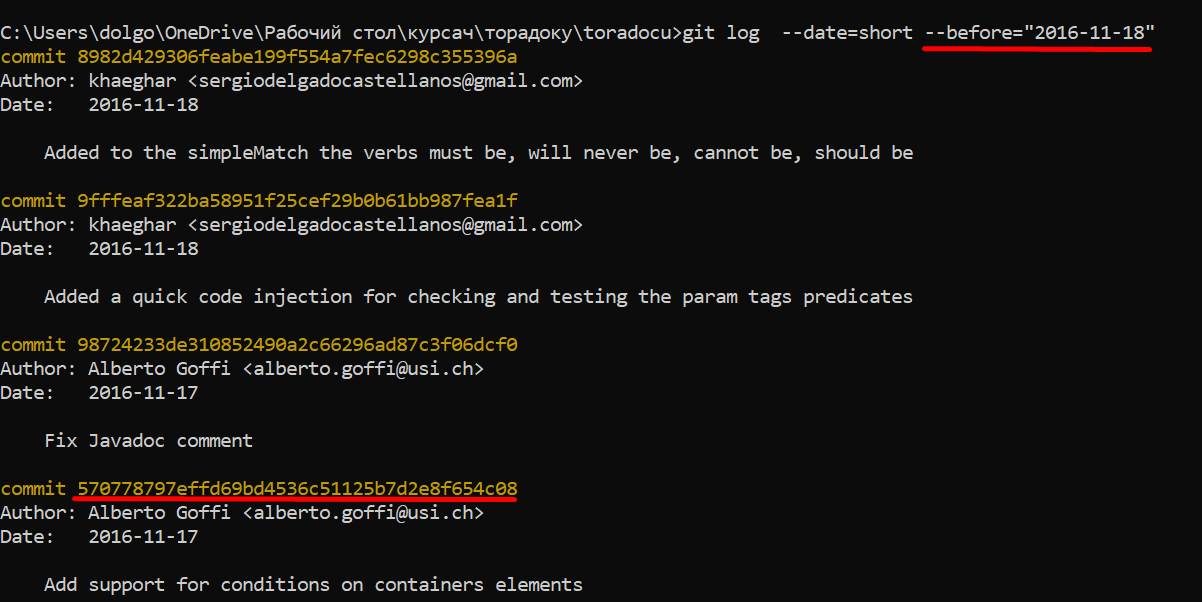
Task: Click commit hash 9fffeaf322ba58951f25cef29b0b61bb987fea1f
Action: [297, 201]
